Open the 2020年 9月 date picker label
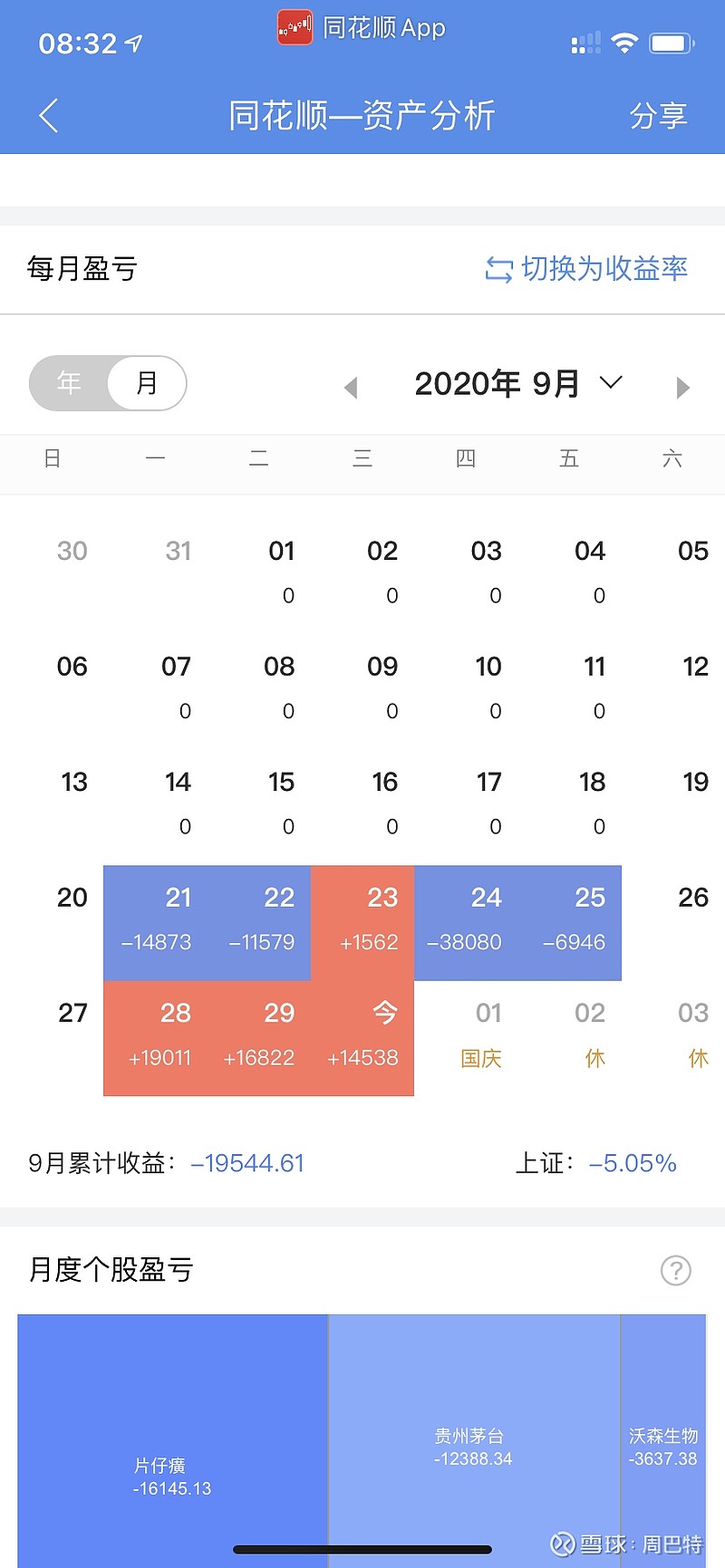The width and height of the screenshot is (725, 1568). coord(497,383)
